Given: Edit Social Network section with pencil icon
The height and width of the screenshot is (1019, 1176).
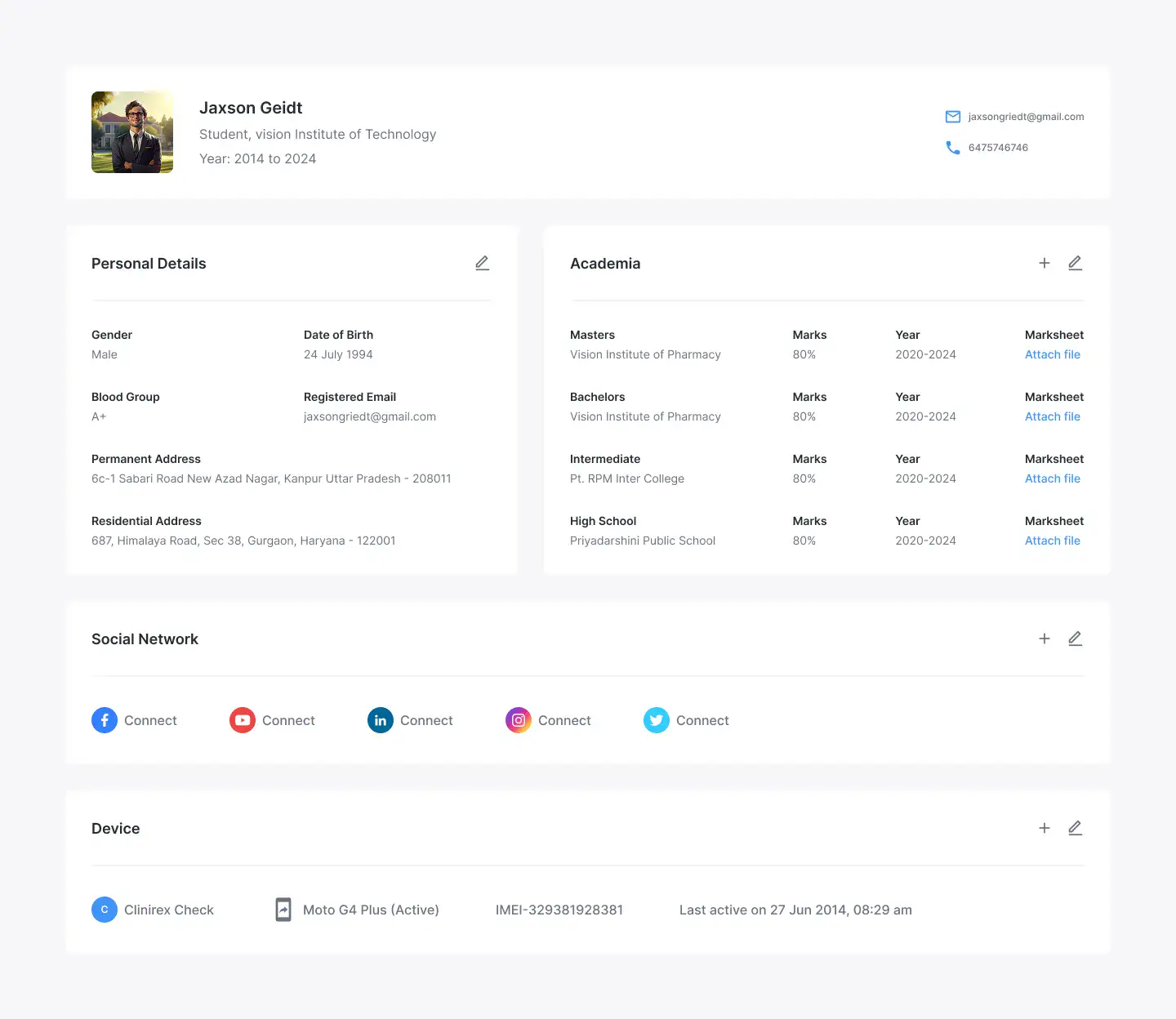Looking at the screenshot, I should click(x=1076, y=639).
